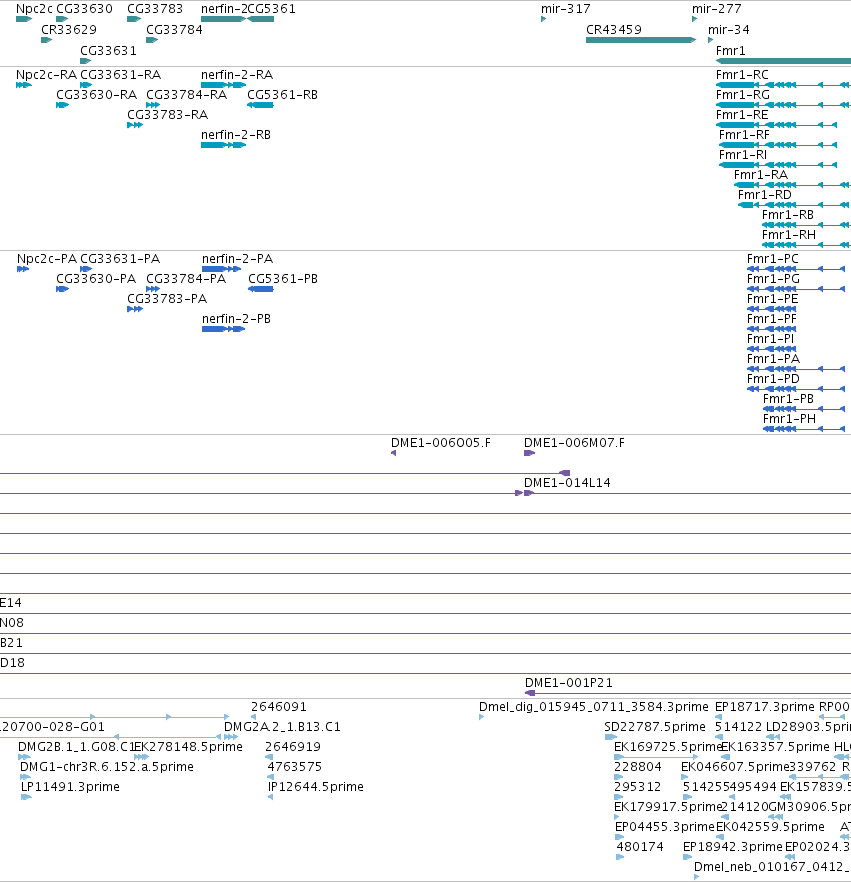Screen dimensions: 851x882
Task: Click the Fmr1-RE transcript label
Action: (742, 115)
